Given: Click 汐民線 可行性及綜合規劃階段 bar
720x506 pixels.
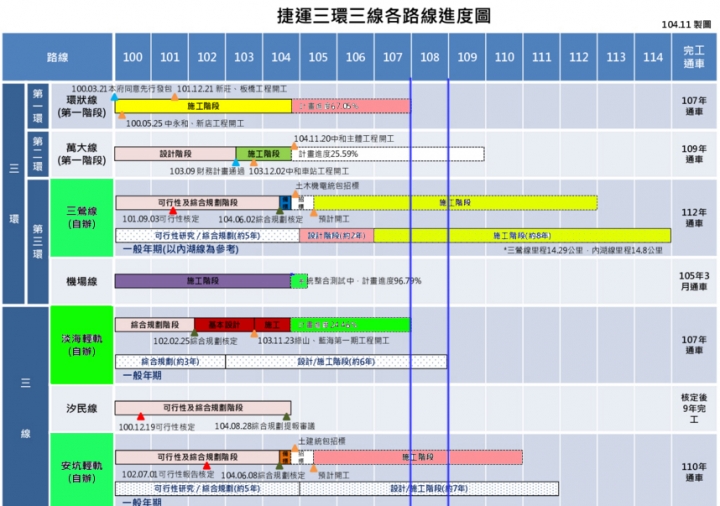Looking at the screenshot, I should [203, 408].
